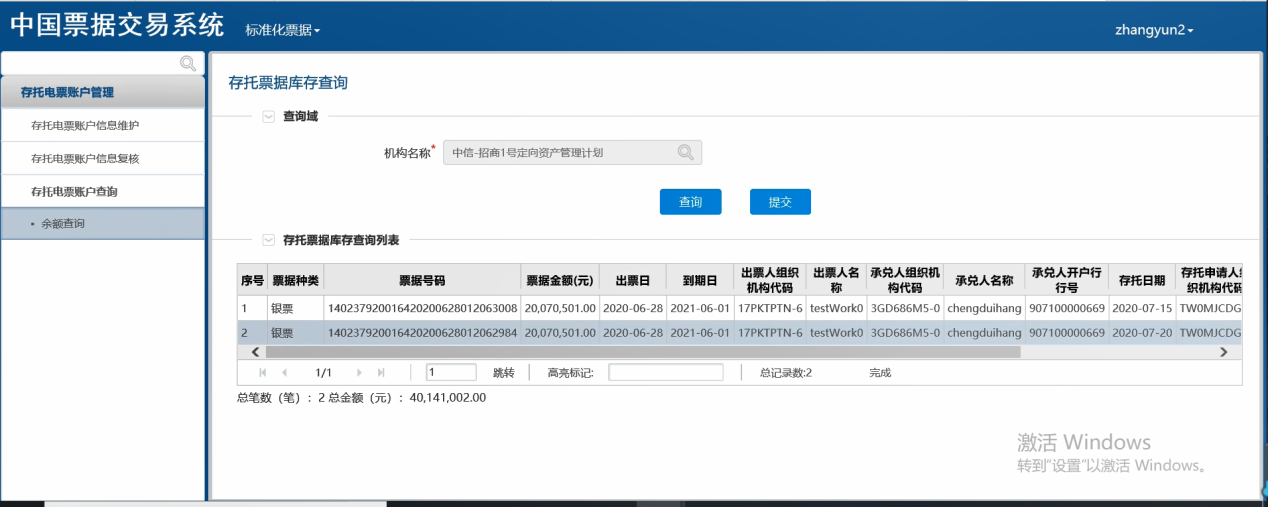Viewport: 1268px width, 507px height.
Task: Click the 存托日期 column header
Action: 1142,281
